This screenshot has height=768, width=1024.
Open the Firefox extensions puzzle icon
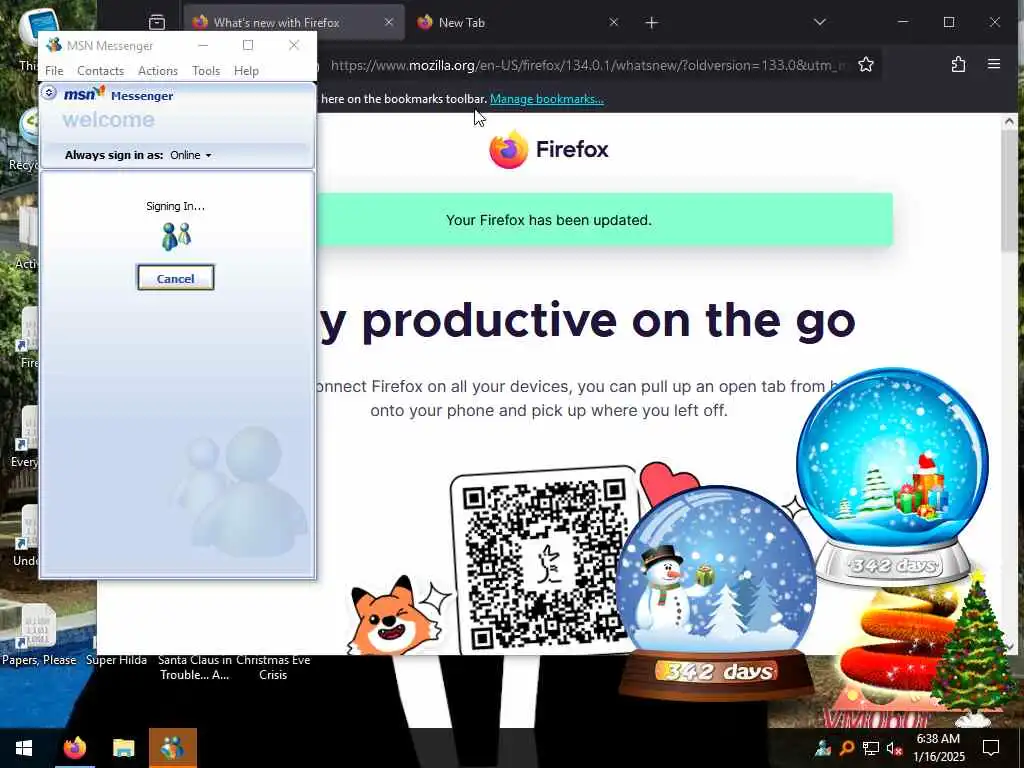[x=958, y=65]
